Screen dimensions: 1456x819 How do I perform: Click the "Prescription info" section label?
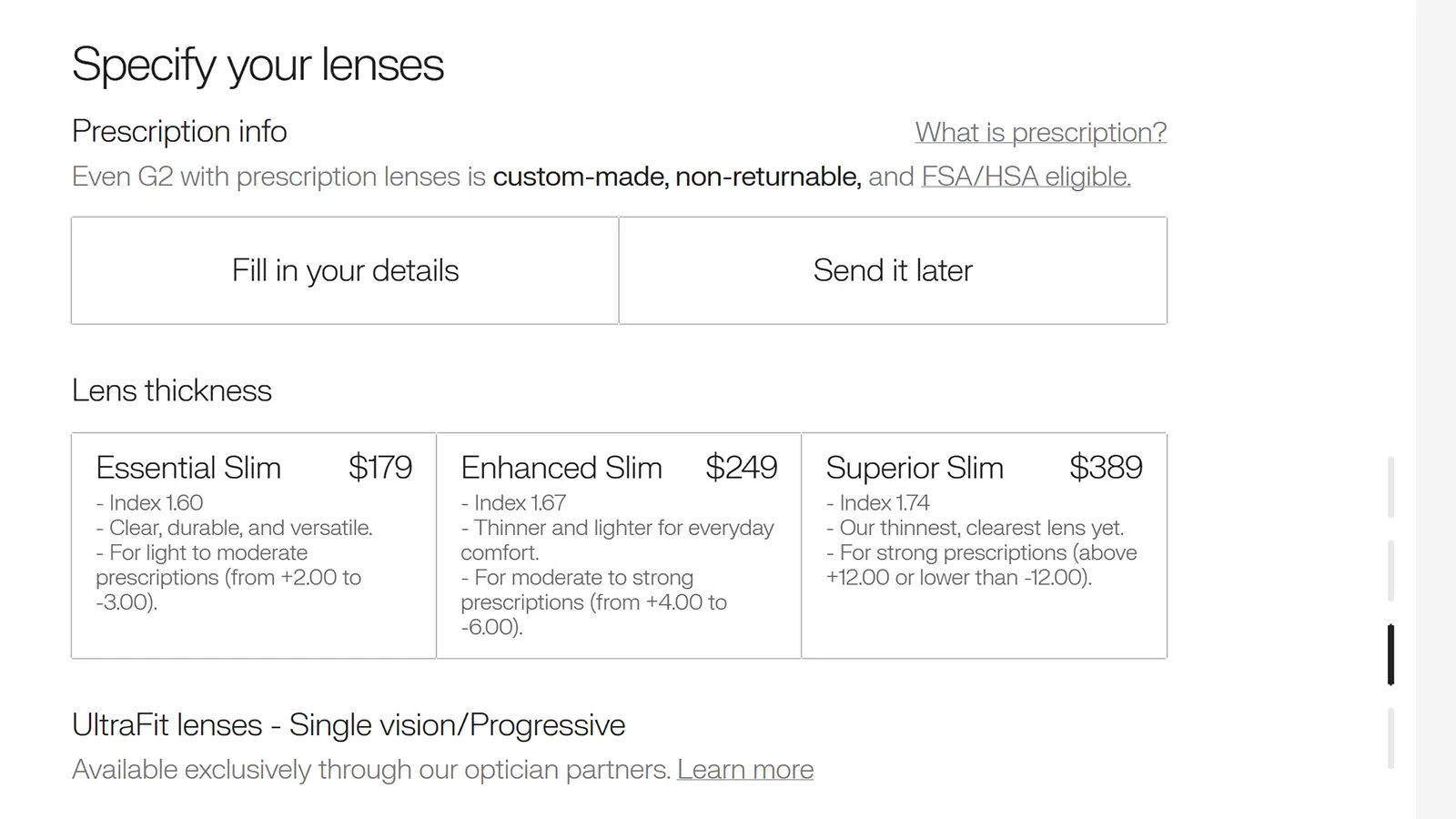[x=179, y=132]
